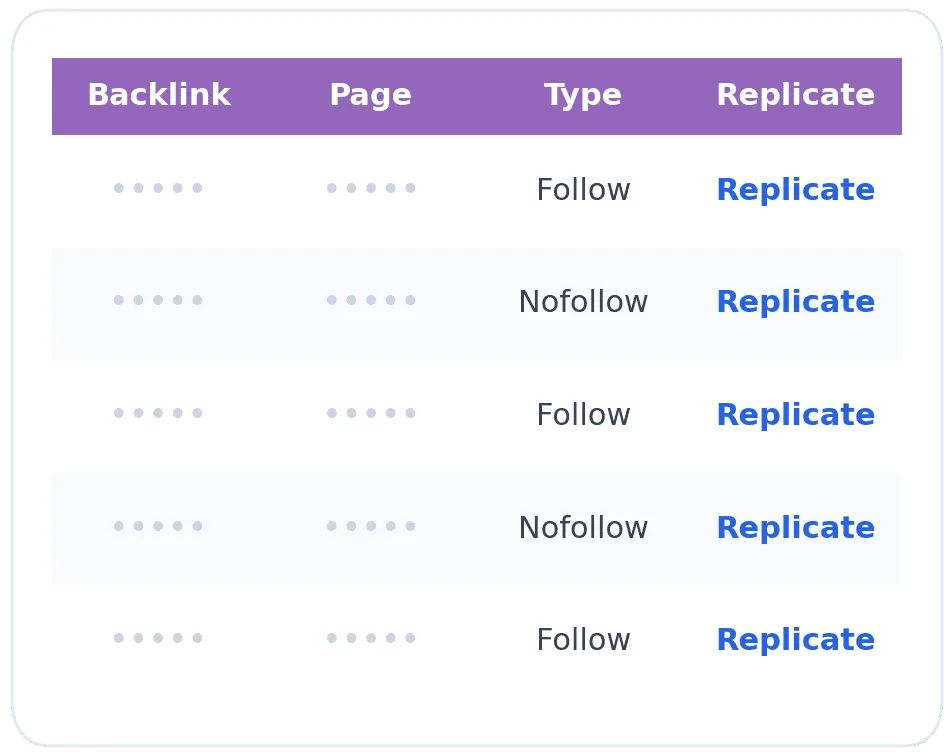
Task: Select the Nofollow type in the second row
Action: point(583,302)
